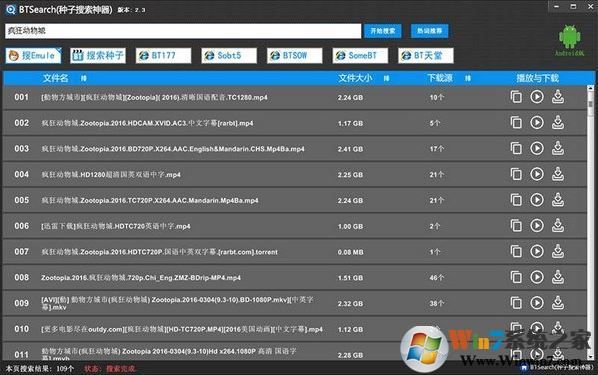Download the file in row 001

(x=558, y=97)
